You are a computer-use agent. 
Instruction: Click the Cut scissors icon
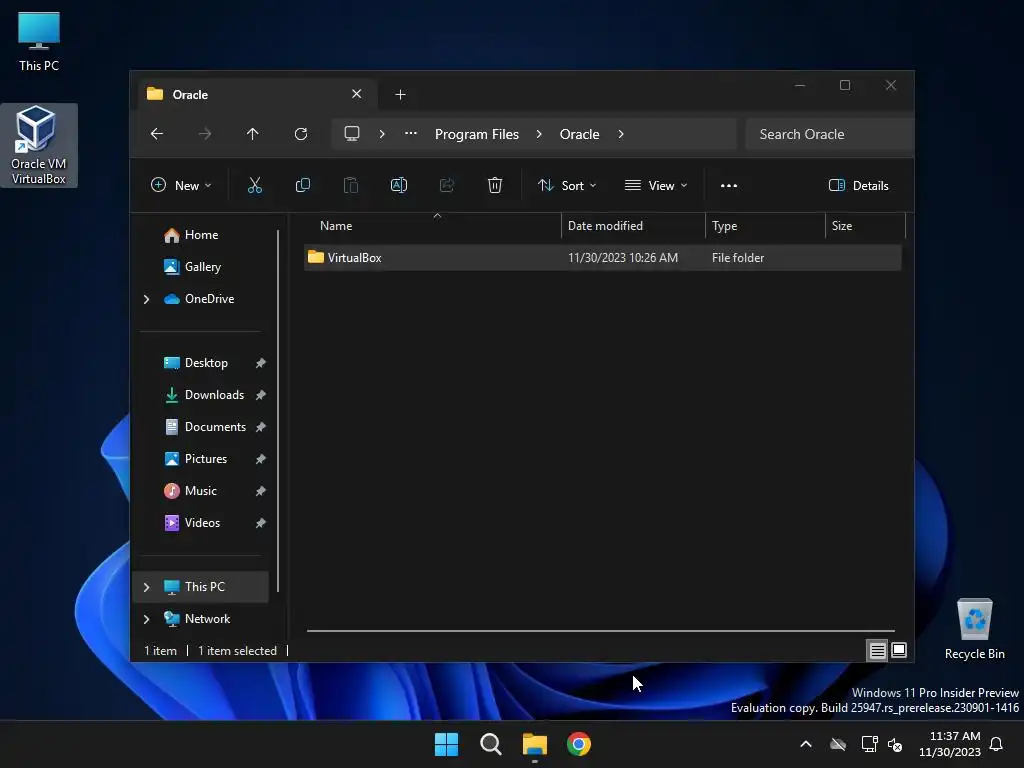click(x=255, y=185)
